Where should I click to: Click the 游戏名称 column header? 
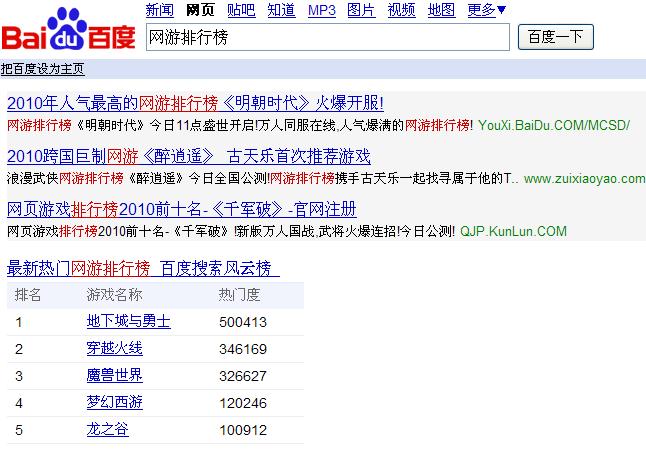(115, 295)
